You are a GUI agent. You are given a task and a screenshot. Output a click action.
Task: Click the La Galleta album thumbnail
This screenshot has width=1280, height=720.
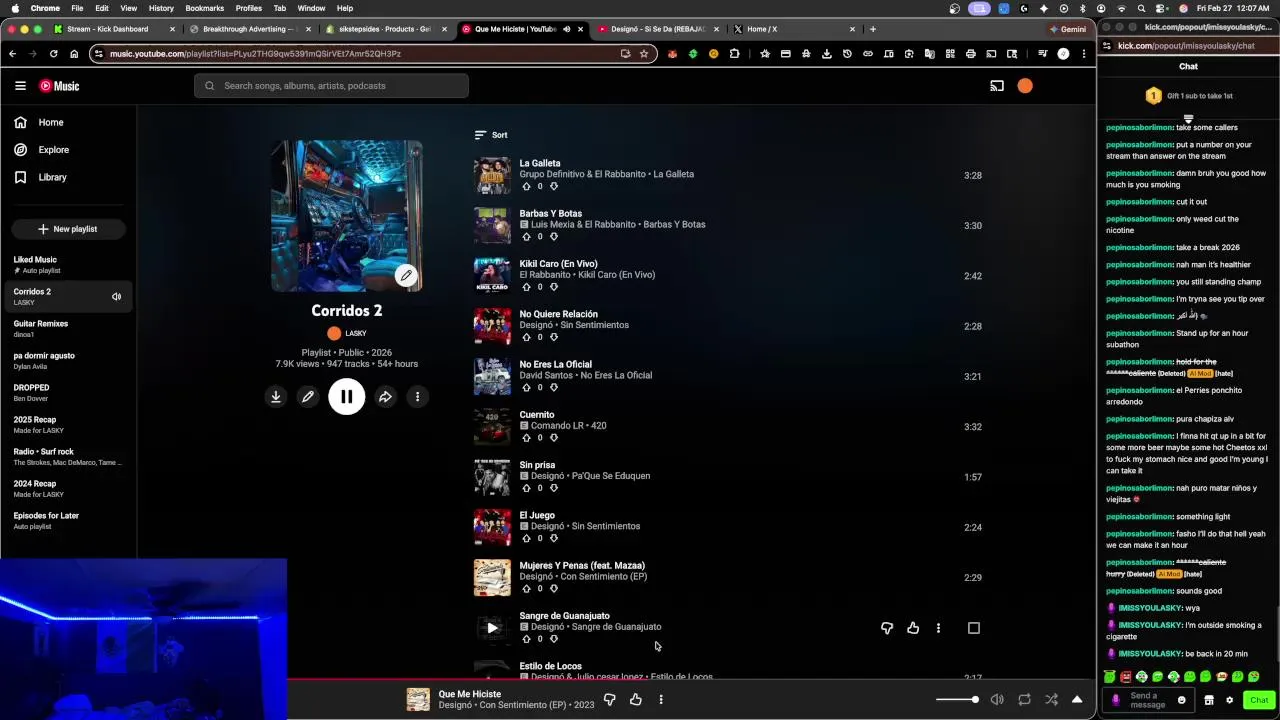click(492, 175)
